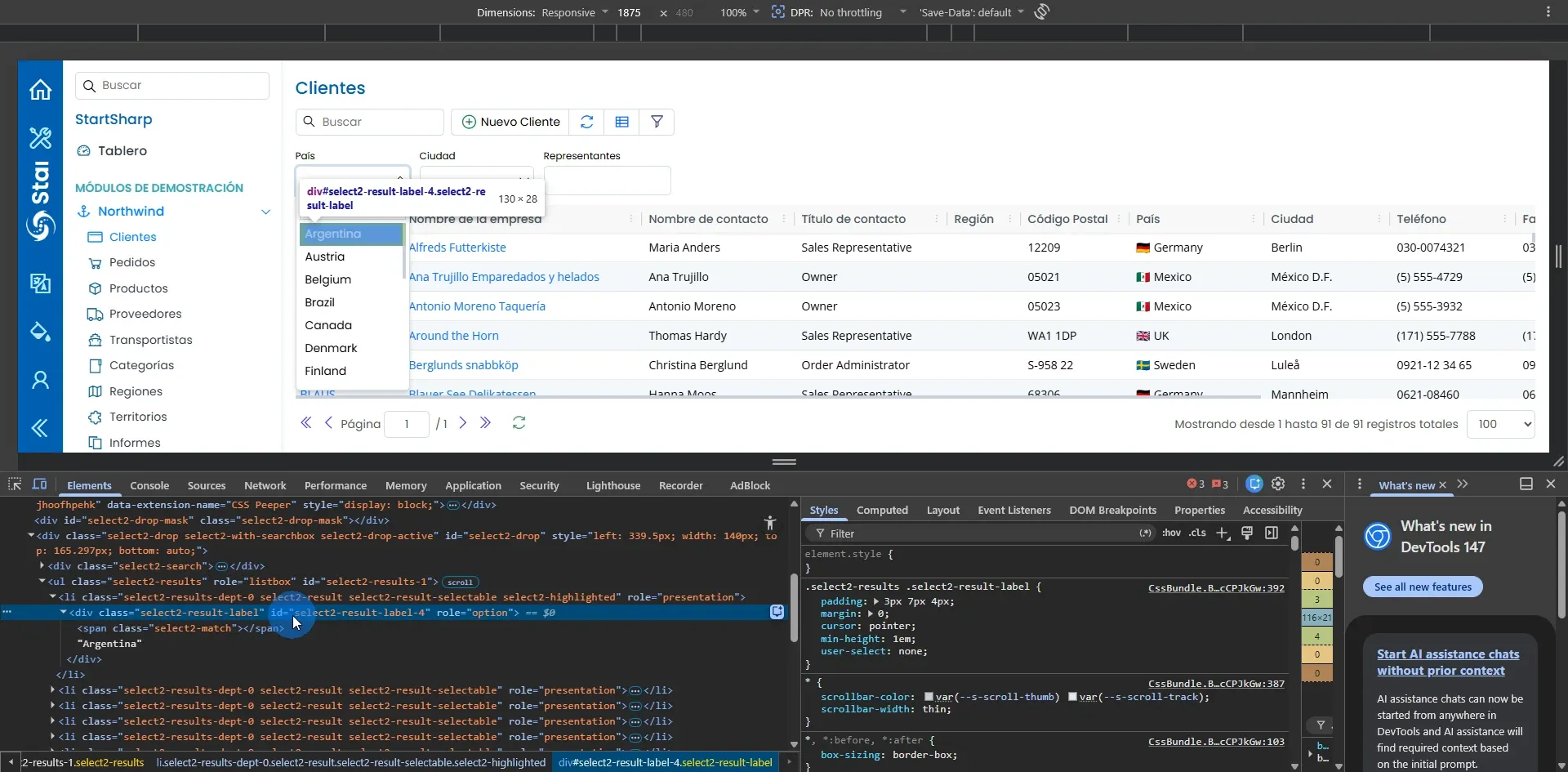Expand the select2-search div node
The image size is (1568, 772).
(x=42, y=565)
